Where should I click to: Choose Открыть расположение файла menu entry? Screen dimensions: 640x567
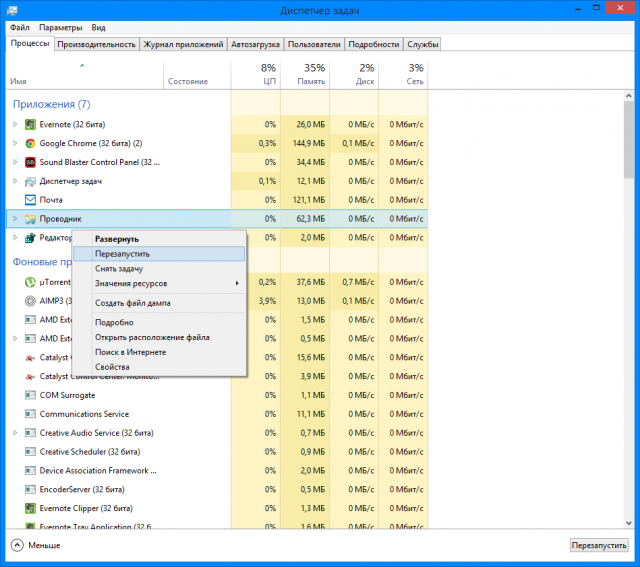160,337
